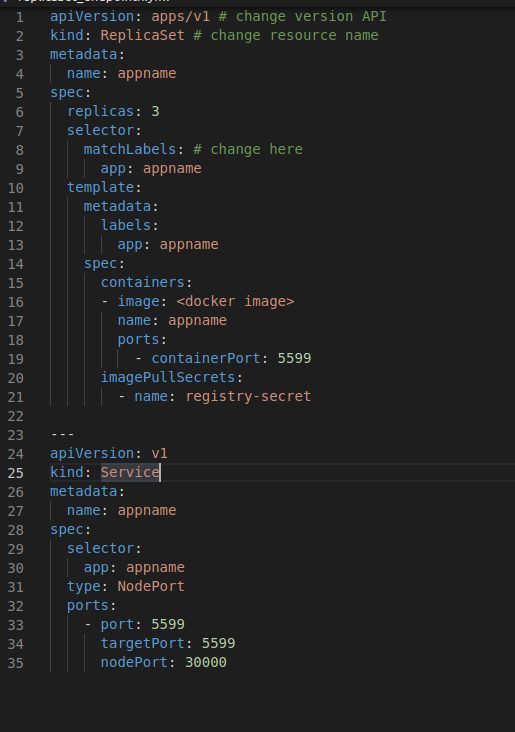Click the appname value on line 30
Image resolution: width=515 pixels, height=732 pixels.
coord(155,568)
